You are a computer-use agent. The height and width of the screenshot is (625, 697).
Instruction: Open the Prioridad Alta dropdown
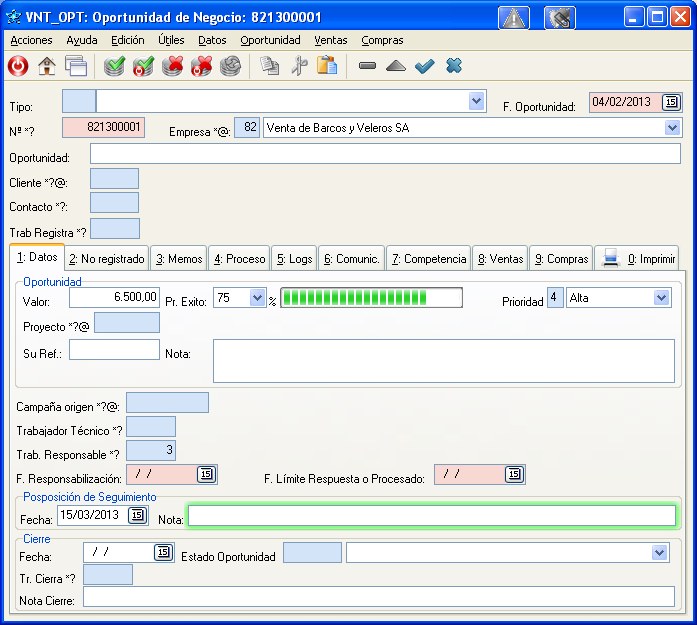[x=661, y=297]
